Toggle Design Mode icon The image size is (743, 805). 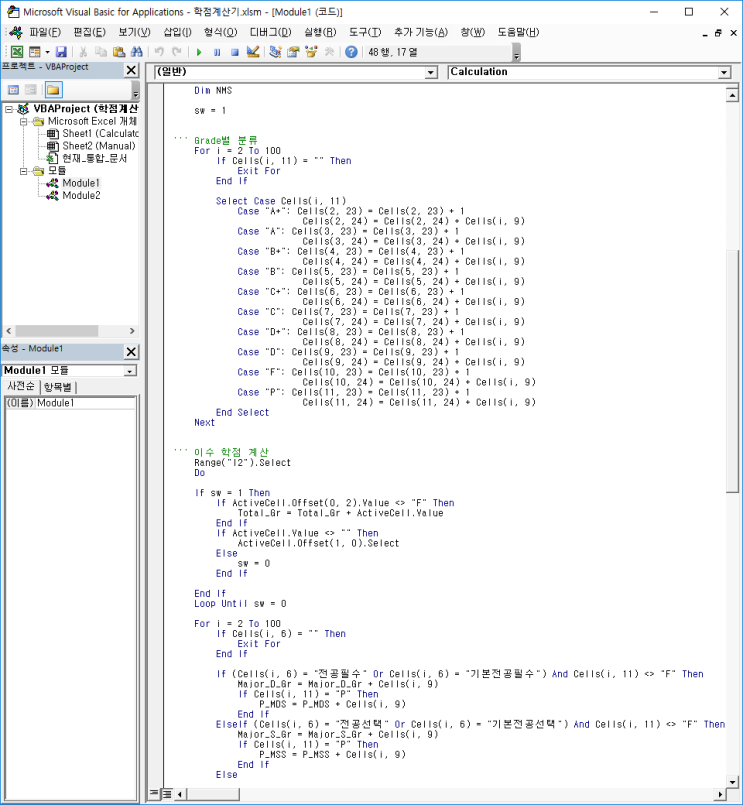(253, 52)
